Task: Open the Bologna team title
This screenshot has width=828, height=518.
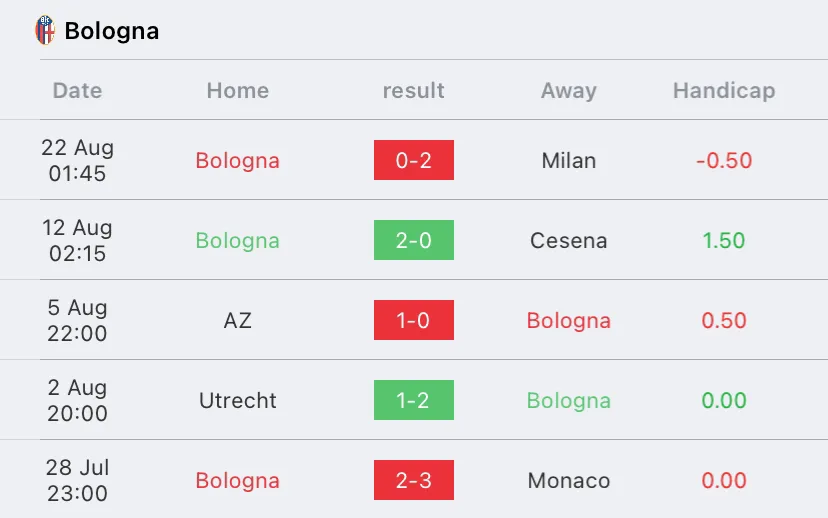Action: (x=111, y=31)
